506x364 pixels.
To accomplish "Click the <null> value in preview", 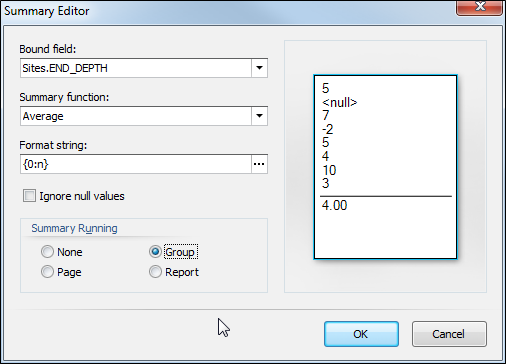I will 339,102.
